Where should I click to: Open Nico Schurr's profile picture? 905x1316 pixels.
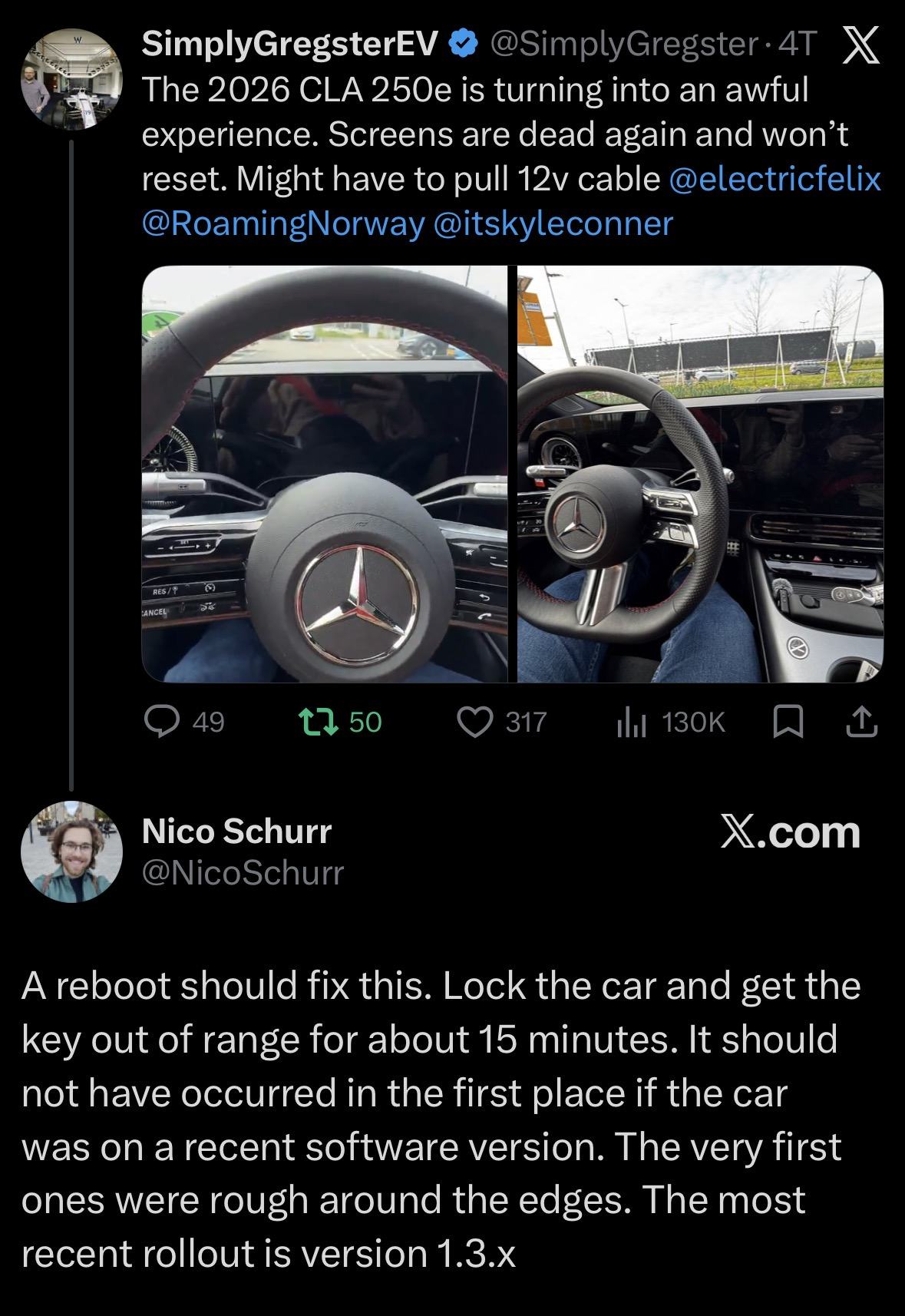click(x=71, y=851)
